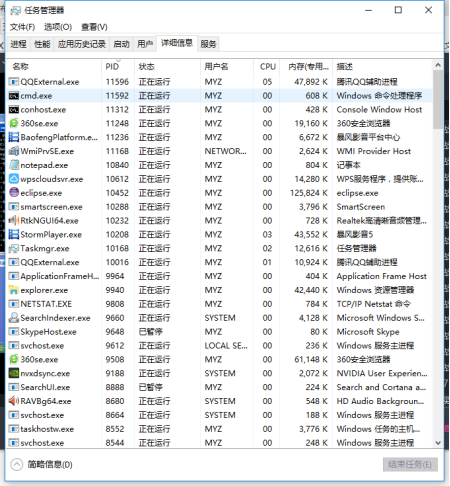Click the 360se.exe icon with PID 11248
Screen dimensions: 450x486
click(x=13, y=123)
